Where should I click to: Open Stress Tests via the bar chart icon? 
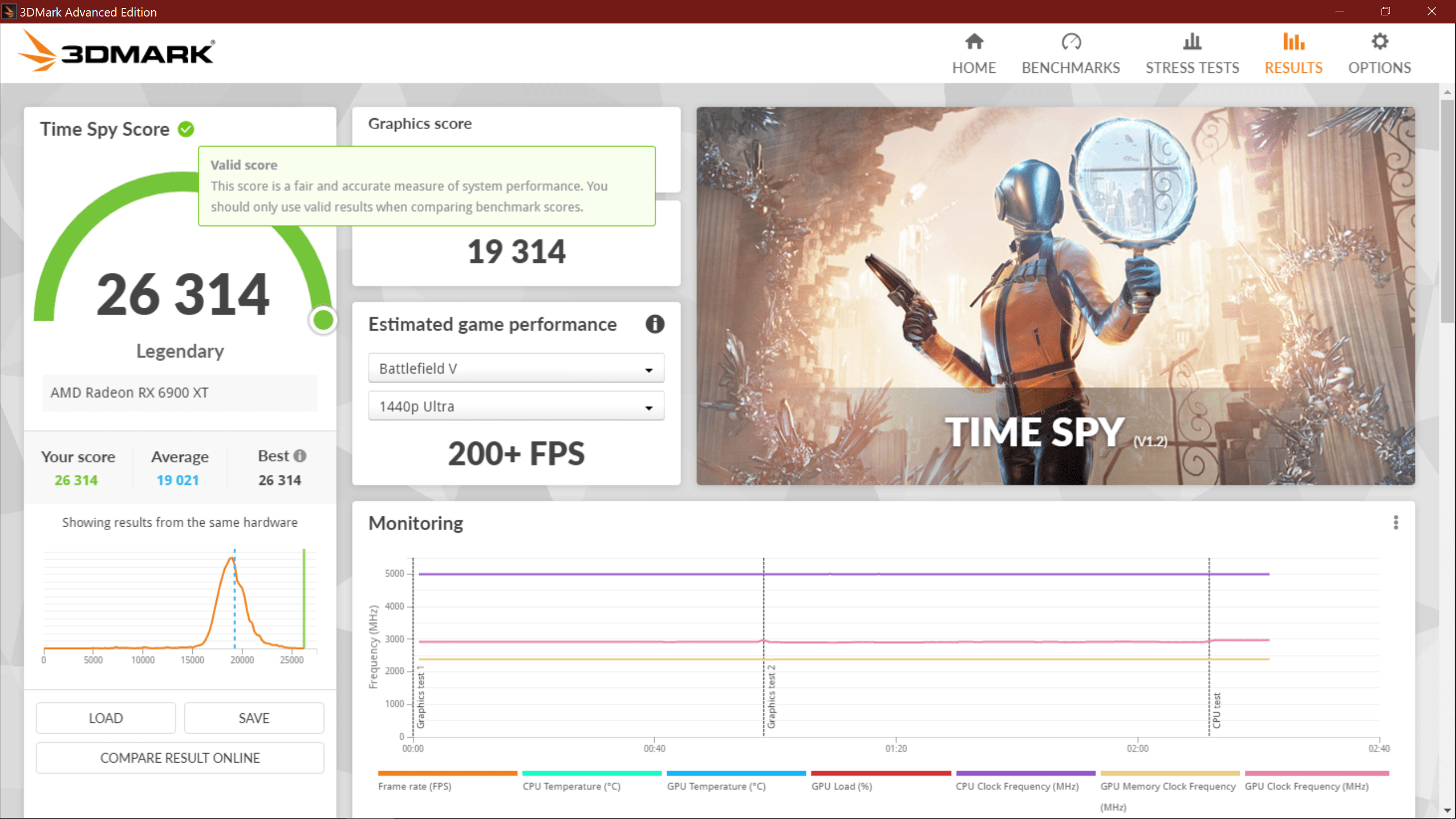click(x=1192, y=42)
